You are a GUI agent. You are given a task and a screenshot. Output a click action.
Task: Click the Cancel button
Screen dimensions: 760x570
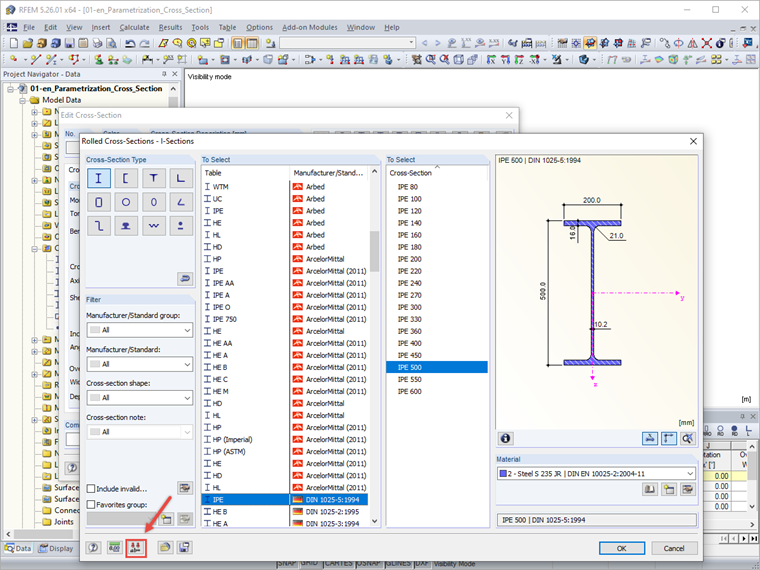[x=674, y=548]
